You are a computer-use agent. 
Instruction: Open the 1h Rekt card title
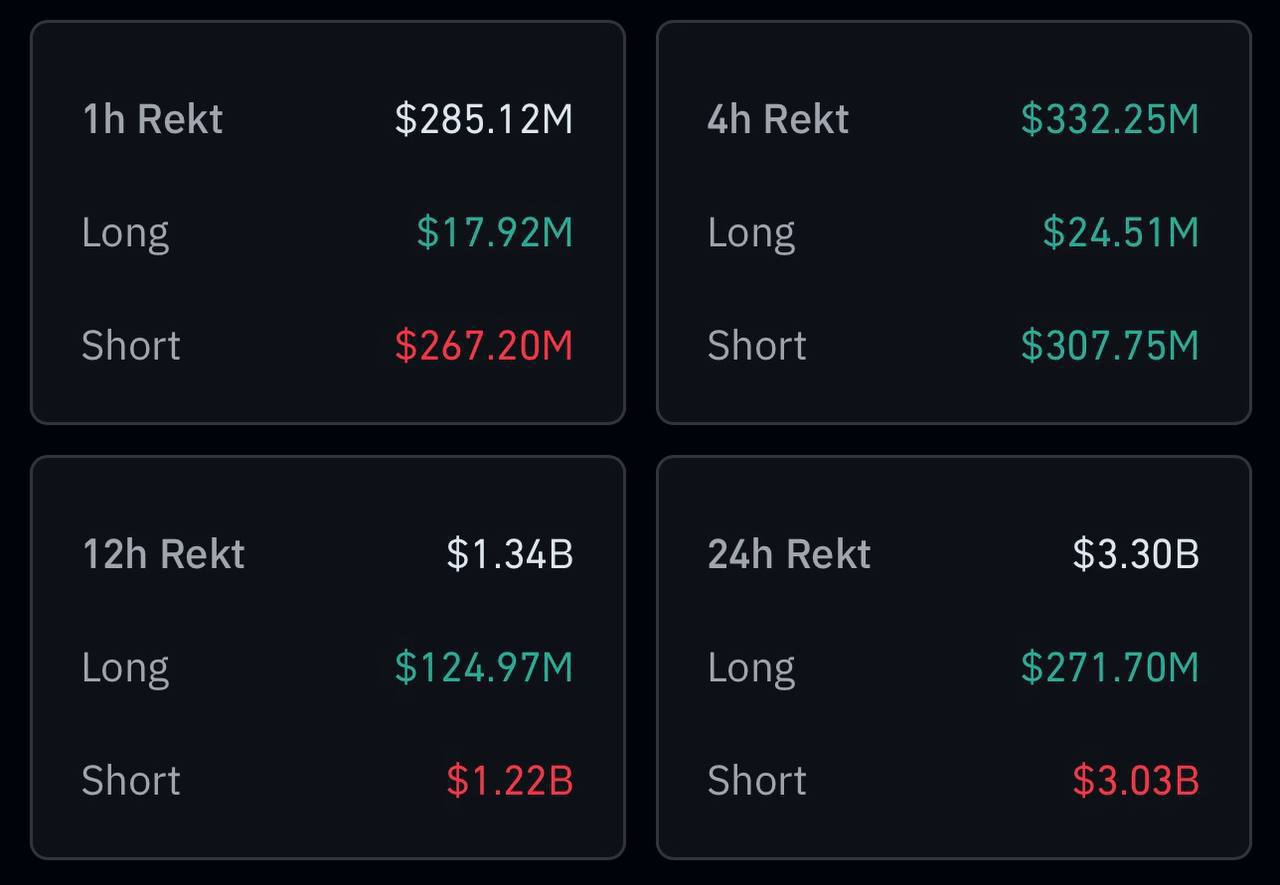pos(153,119)
